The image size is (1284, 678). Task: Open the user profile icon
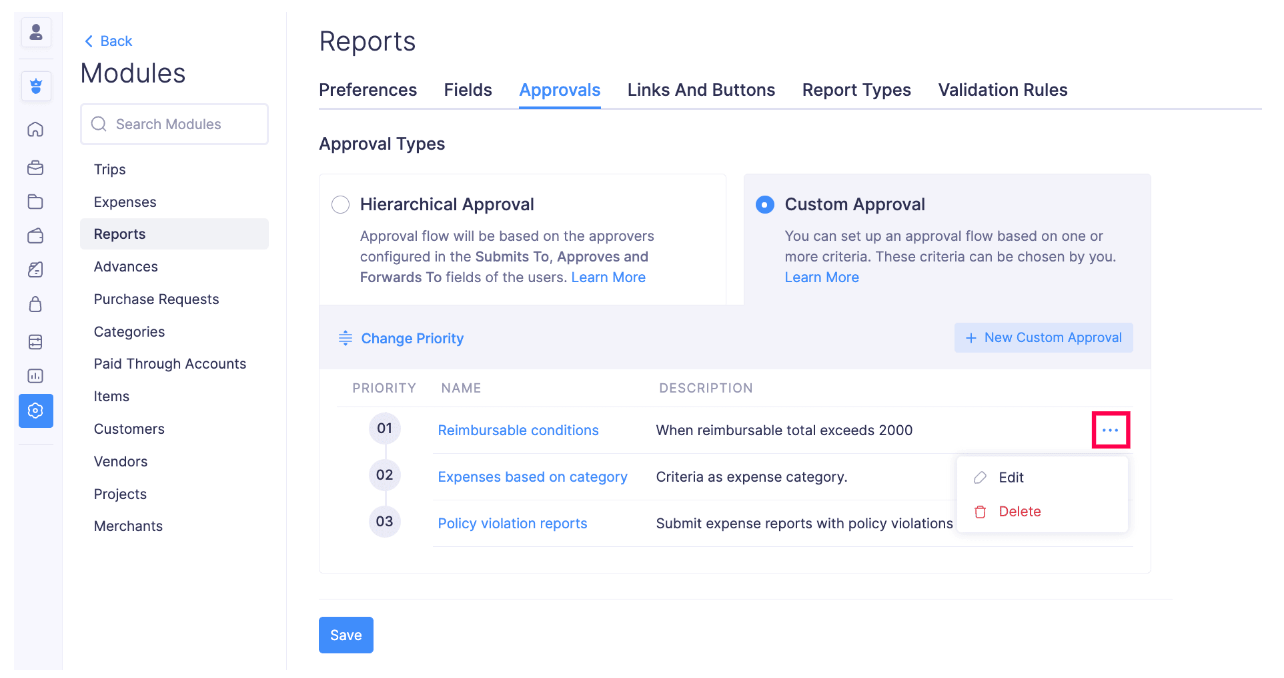click(36, 32)
